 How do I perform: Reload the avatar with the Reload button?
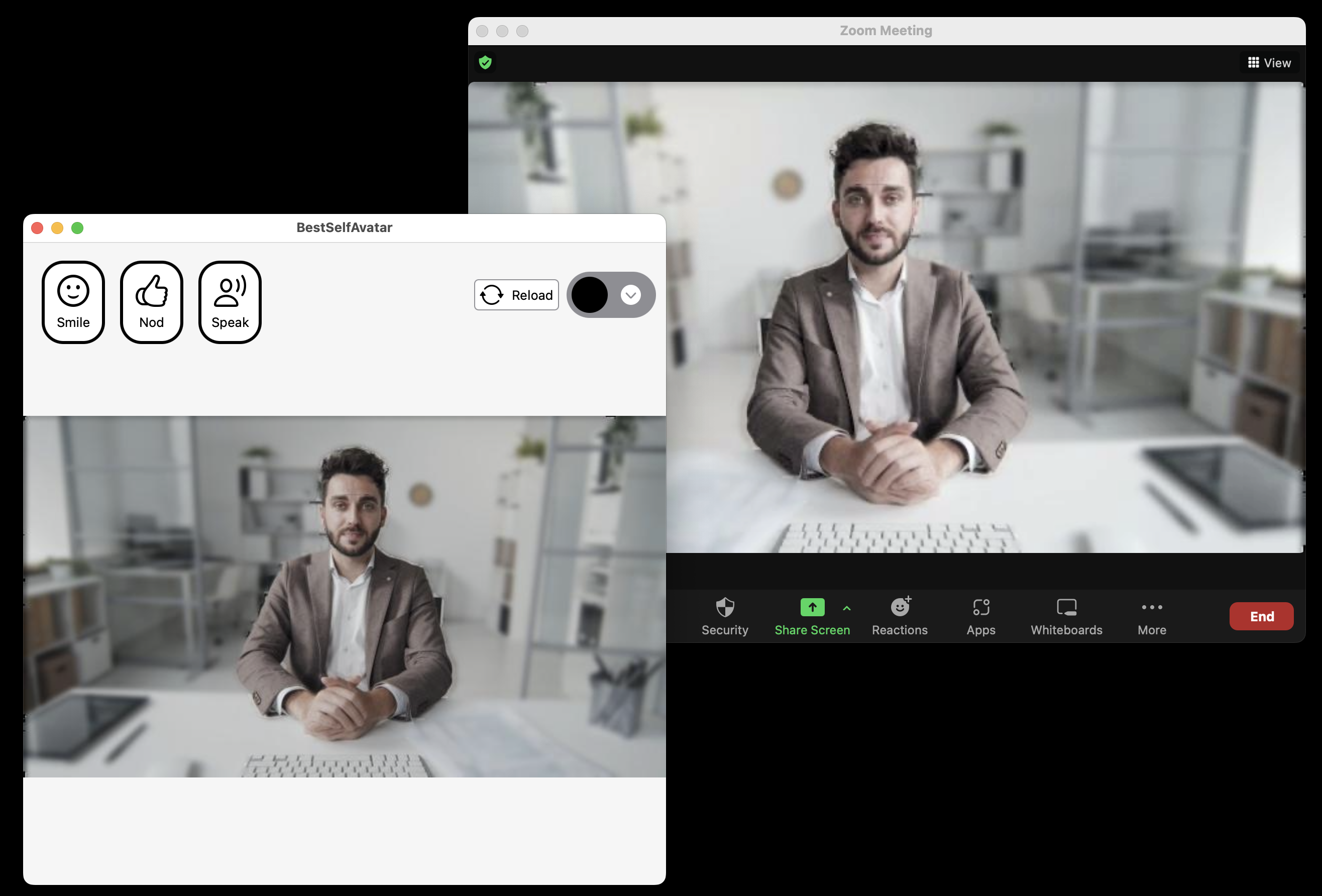point(516,295)
